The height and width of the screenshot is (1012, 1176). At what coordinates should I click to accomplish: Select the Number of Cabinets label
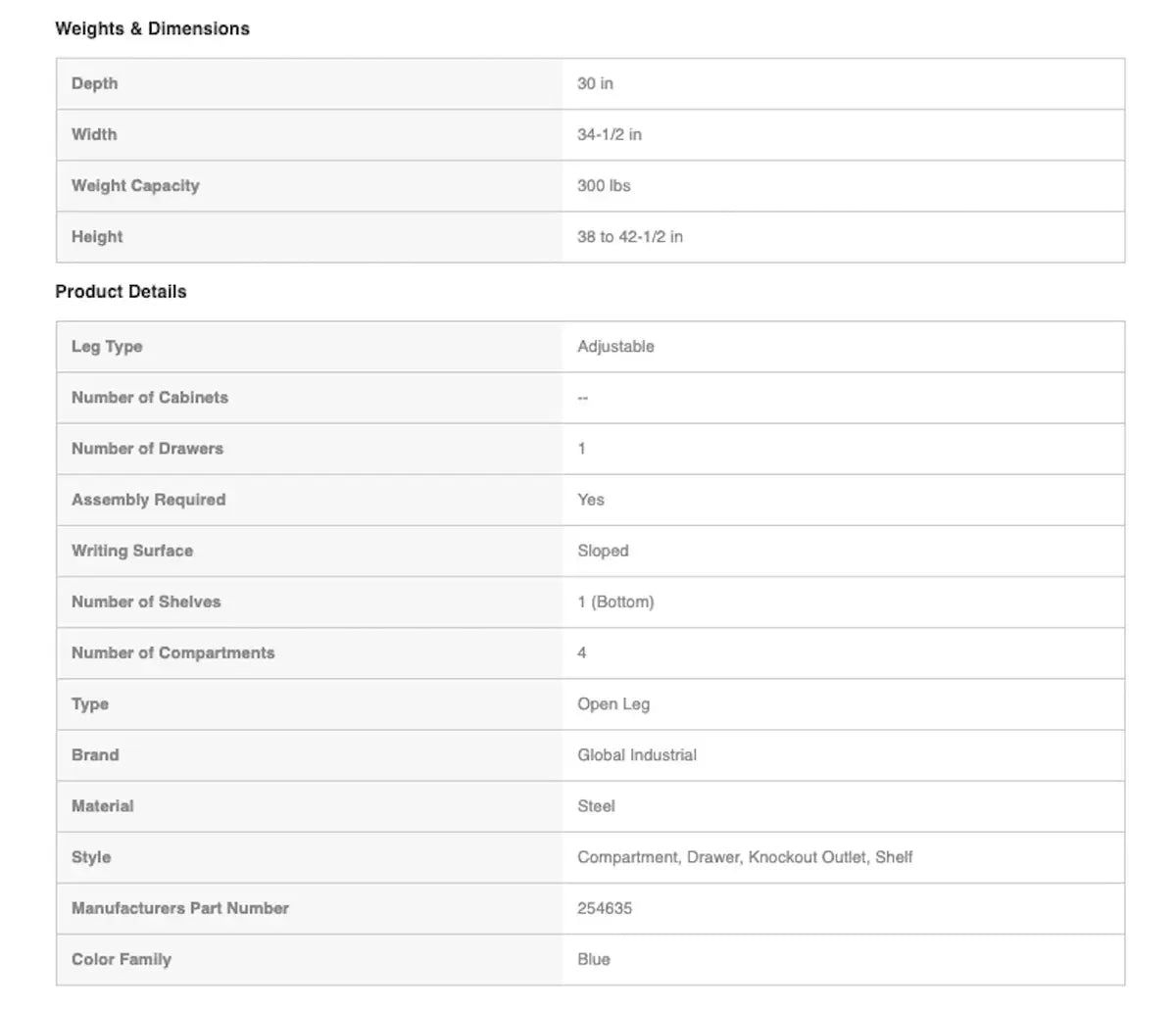[x=149, y=398]
